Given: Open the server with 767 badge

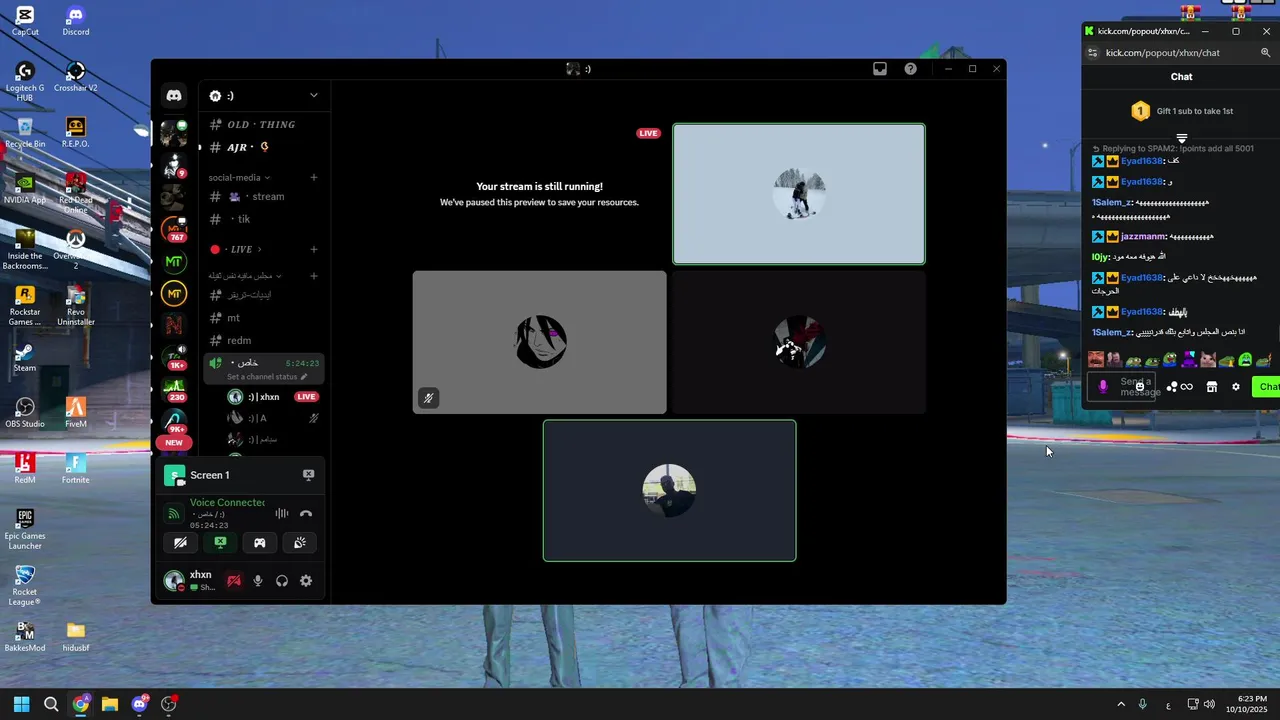Looking at the screenshot, I should click(174, 229).
